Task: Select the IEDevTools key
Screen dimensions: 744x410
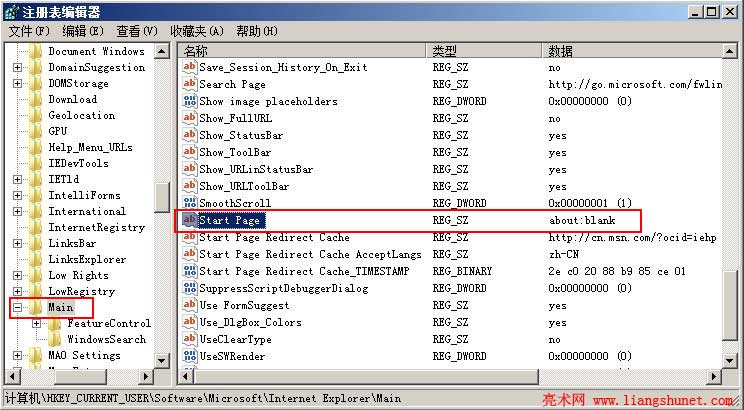Action: pyautogui.click(x=78, y=163)
